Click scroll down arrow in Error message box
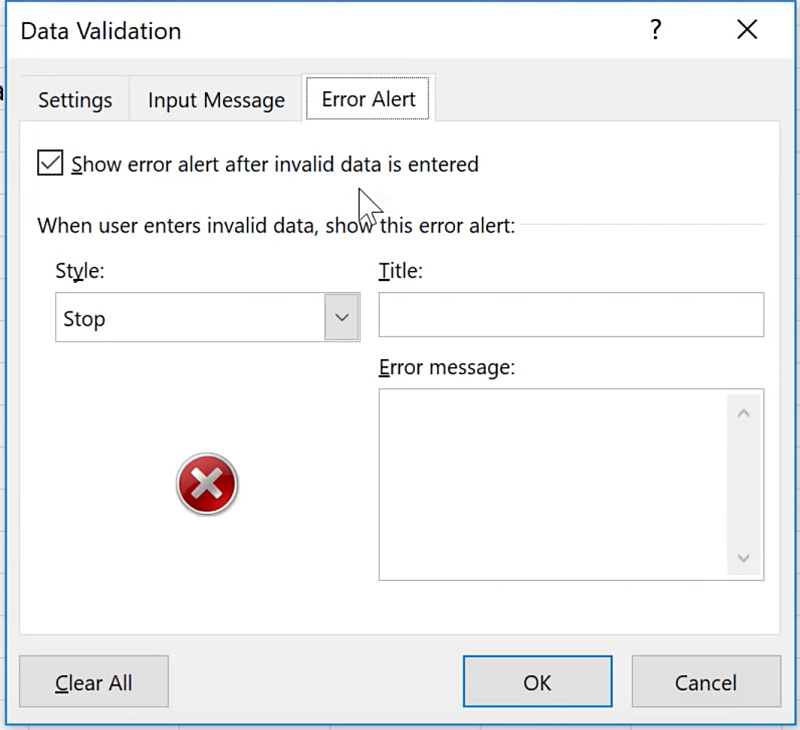The image size is (800, 730). [743, 557]
